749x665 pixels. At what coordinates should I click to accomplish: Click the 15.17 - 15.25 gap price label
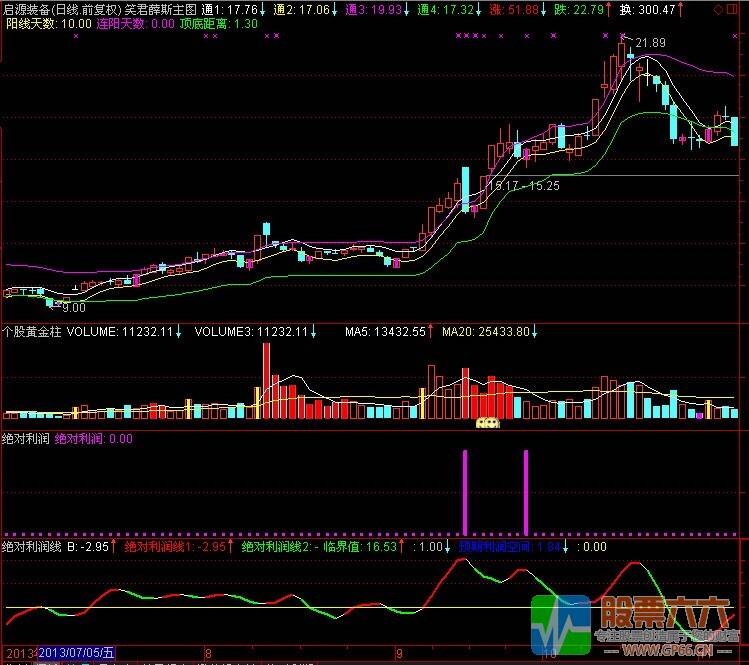point(523,186)
